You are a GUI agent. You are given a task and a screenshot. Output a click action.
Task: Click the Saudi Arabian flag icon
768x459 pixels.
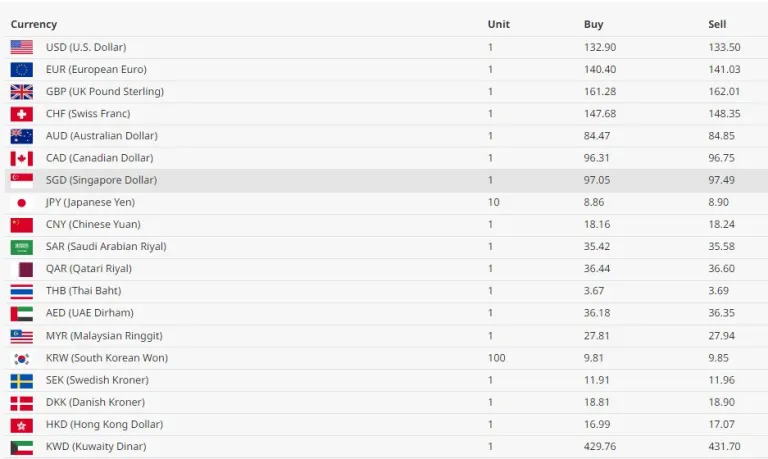pos(22,247)
